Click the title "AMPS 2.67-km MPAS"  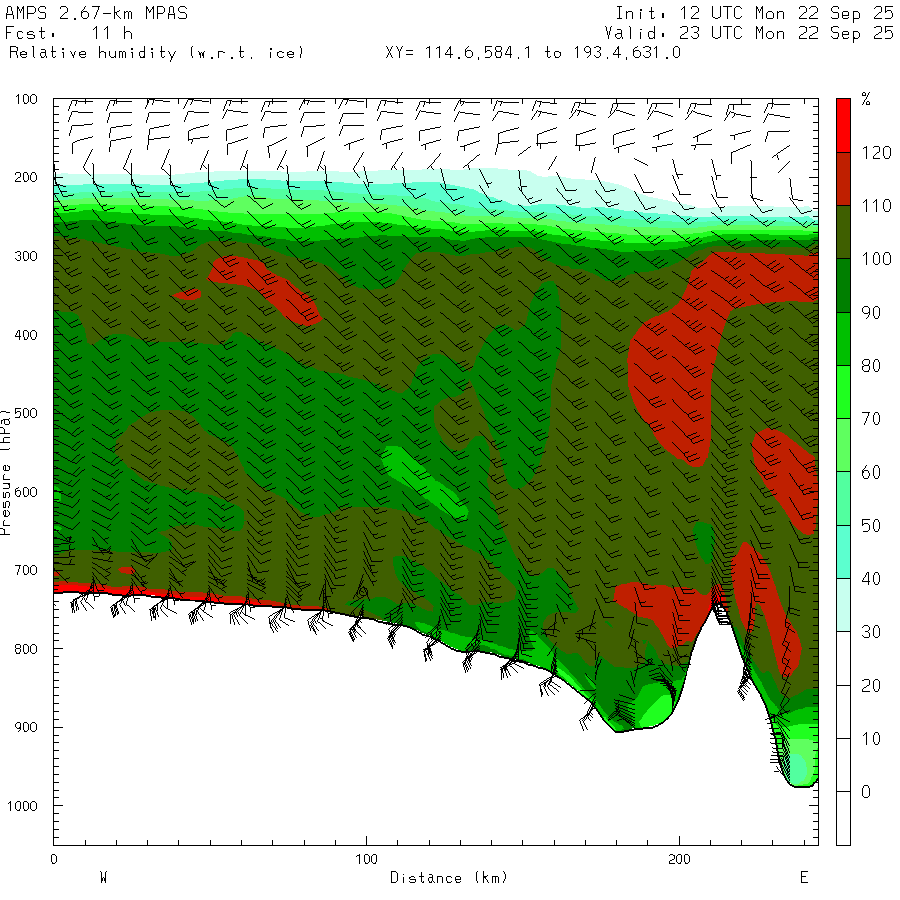pos(96,13)
